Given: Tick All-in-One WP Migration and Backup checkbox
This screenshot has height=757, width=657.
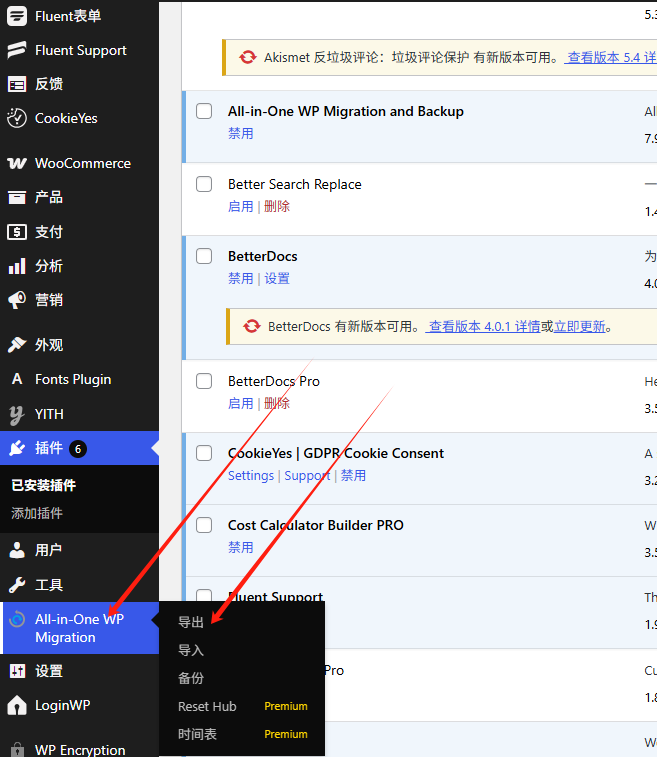Looking at the screenshot, I should (x=204, y=111).
